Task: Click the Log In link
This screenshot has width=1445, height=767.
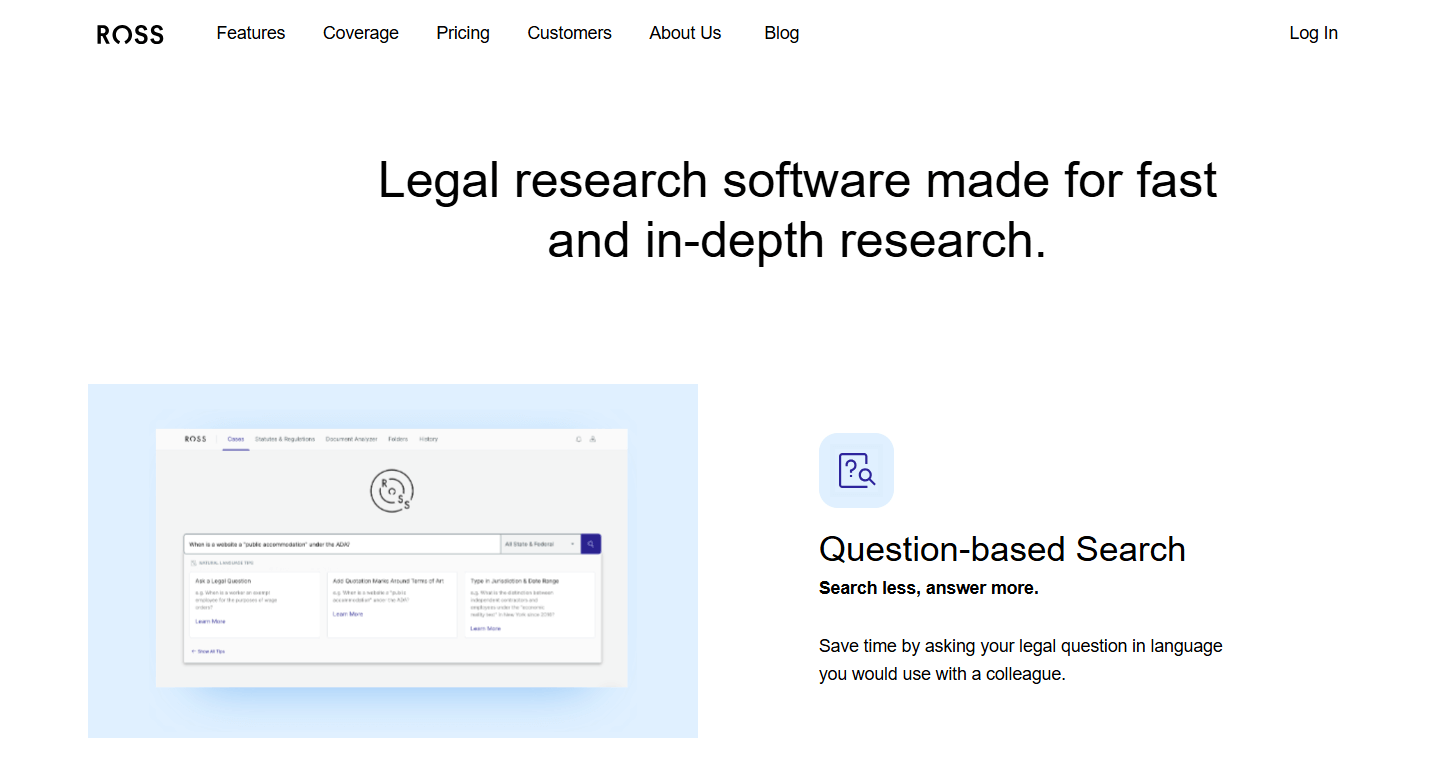Action: pyautogui.click(x=1313, y=33)
